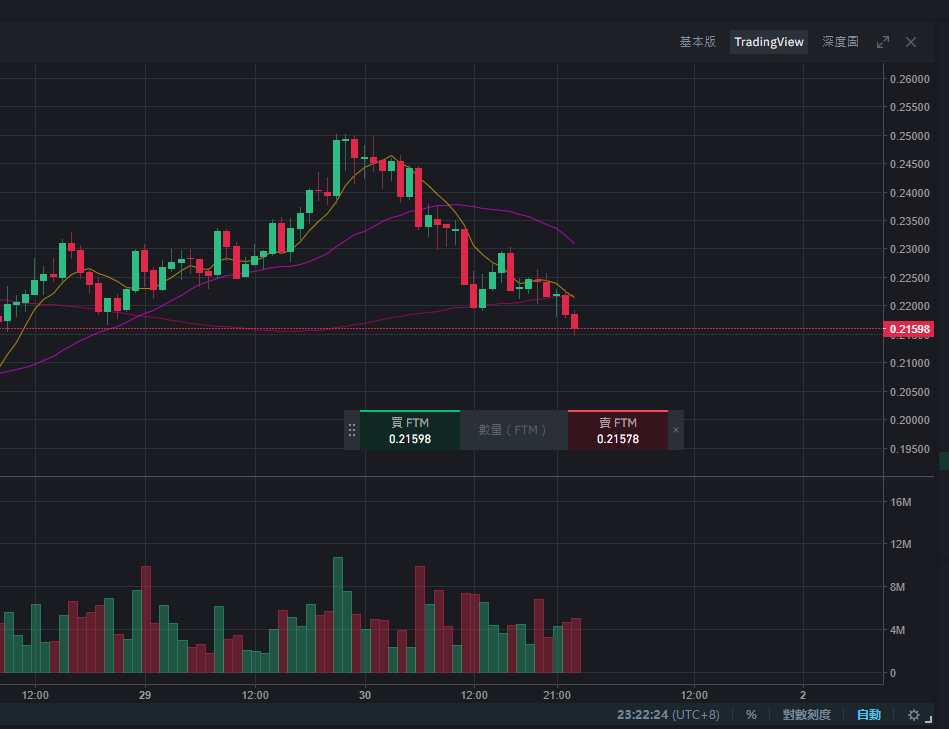This screenshot has width=949, height=729.
Task: Open the 深度圖 depth chart tab
Action: [840, 42]
